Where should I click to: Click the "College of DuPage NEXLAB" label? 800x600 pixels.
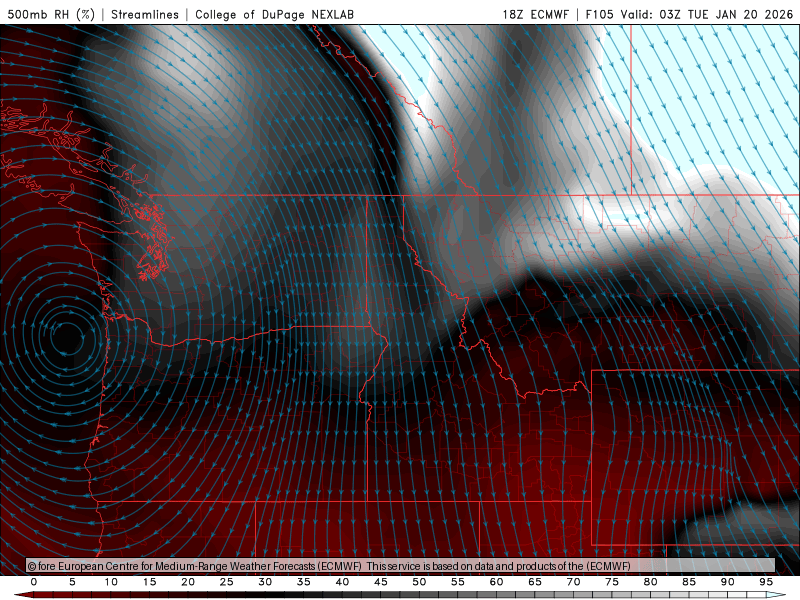[x=274, y=14]
